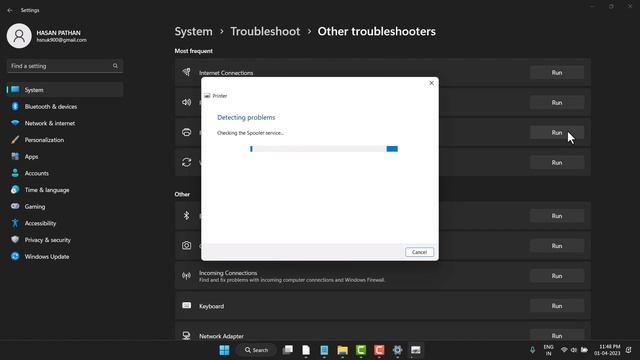Click the search magnifier in Find a setting
Image resolution: width=640 pixels, height=360 pixels.
[x=115, y=66]
